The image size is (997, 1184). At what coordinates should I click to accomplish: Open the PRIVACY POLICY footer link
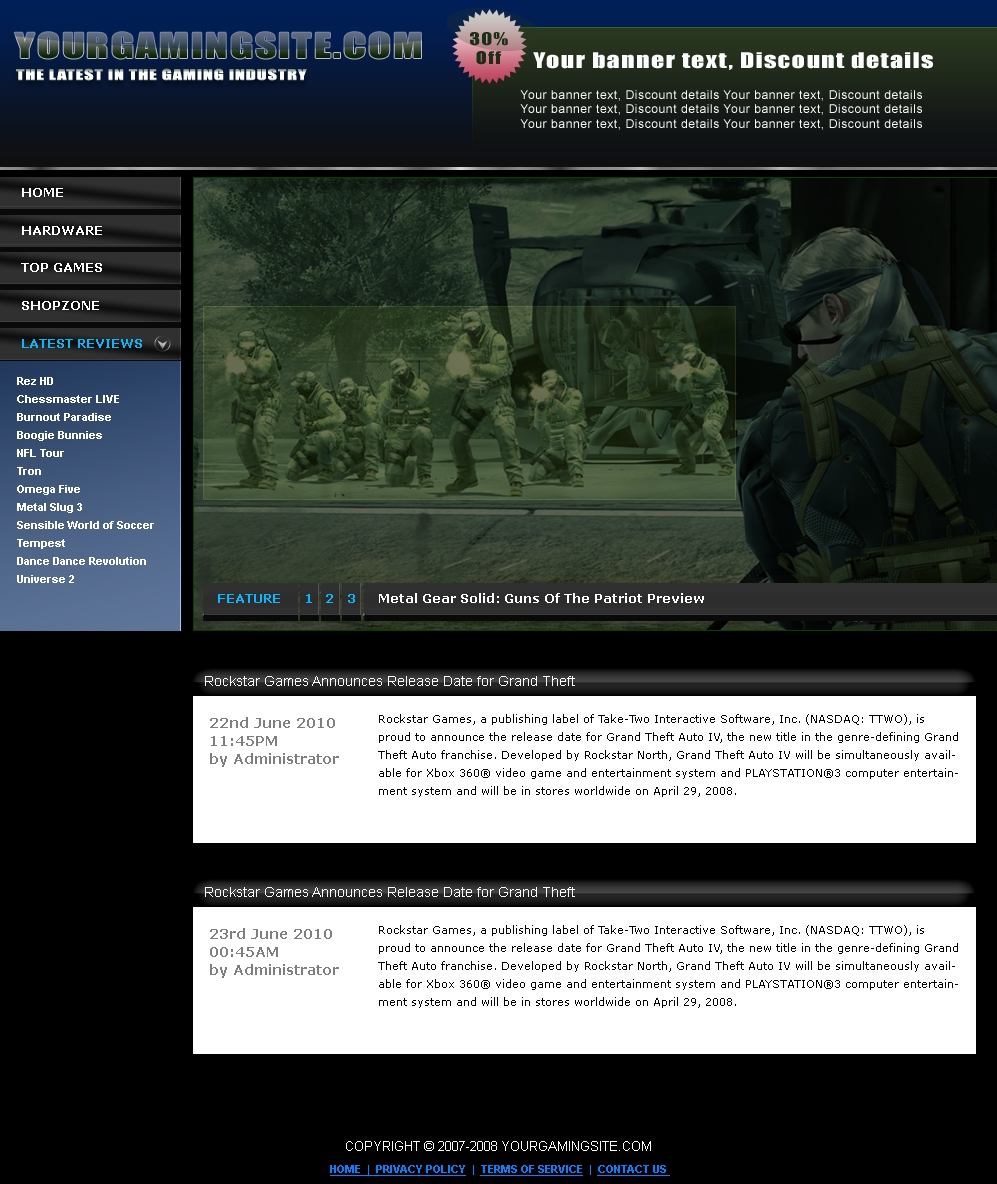pos(420,1169)
